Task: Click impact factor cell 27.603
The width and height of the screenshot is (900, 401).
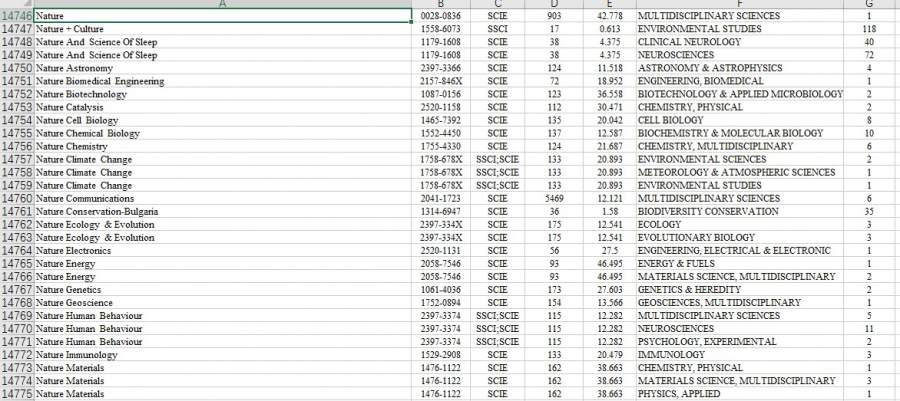Action: coord(610,290)
